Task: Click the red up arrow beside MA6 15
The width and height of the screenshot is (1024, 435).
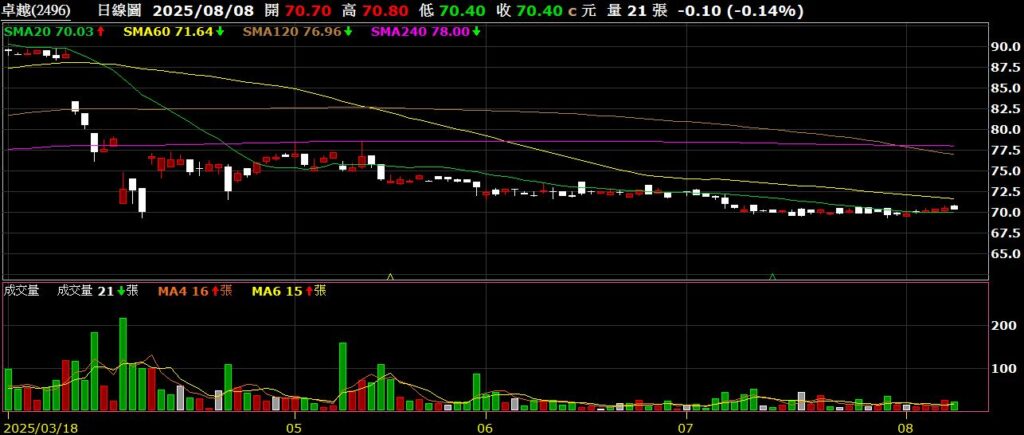Action: click(308, 291)
